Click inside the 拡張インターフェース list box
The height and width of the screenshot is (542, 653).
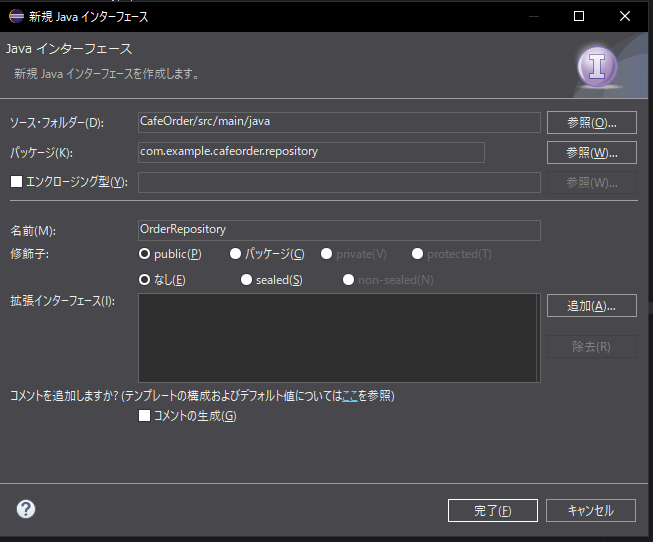coord(339,338)
